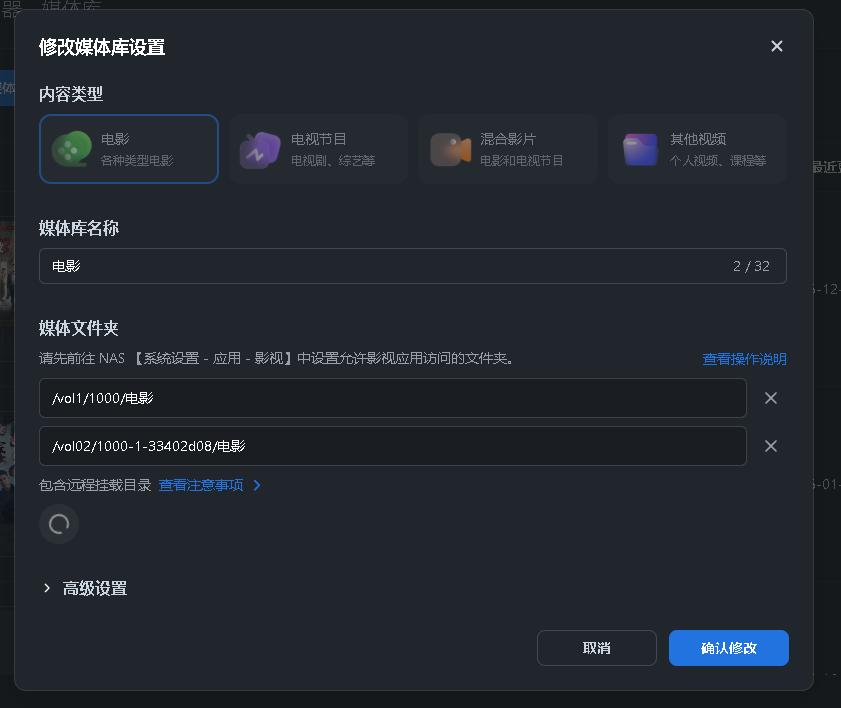Click the 2 / 32 character counter
This screenshot has width=841, height=708.
[751, 266]
